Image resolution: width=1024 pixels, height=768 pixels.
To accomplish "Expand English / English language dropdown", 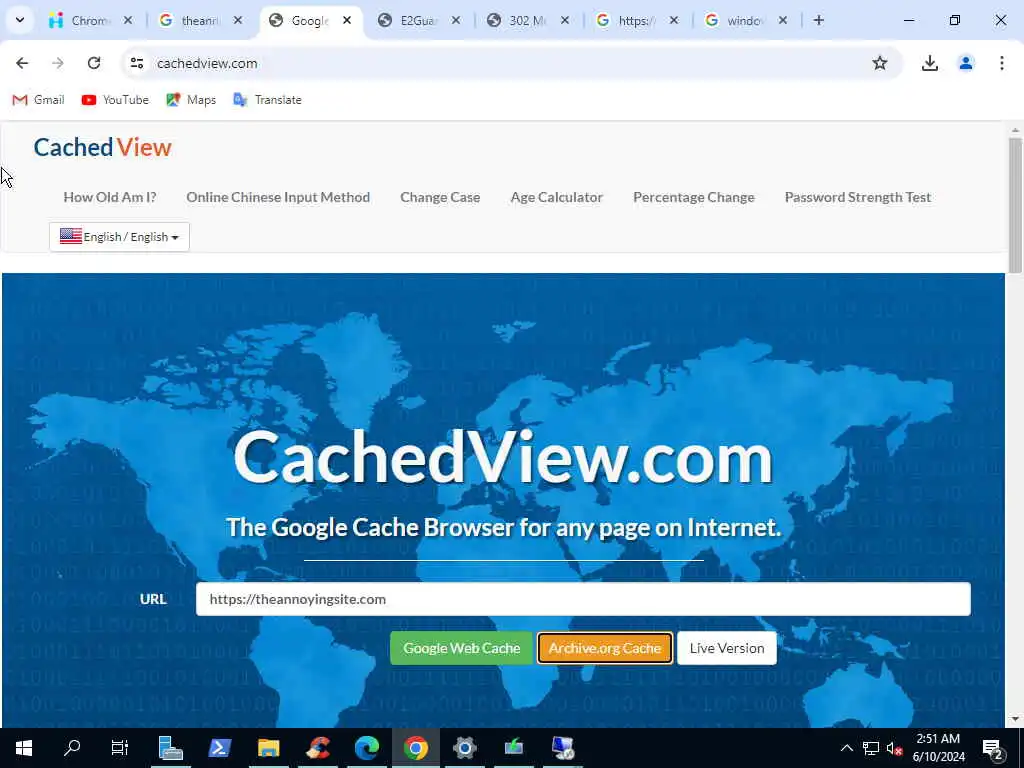I will (120, 236).
